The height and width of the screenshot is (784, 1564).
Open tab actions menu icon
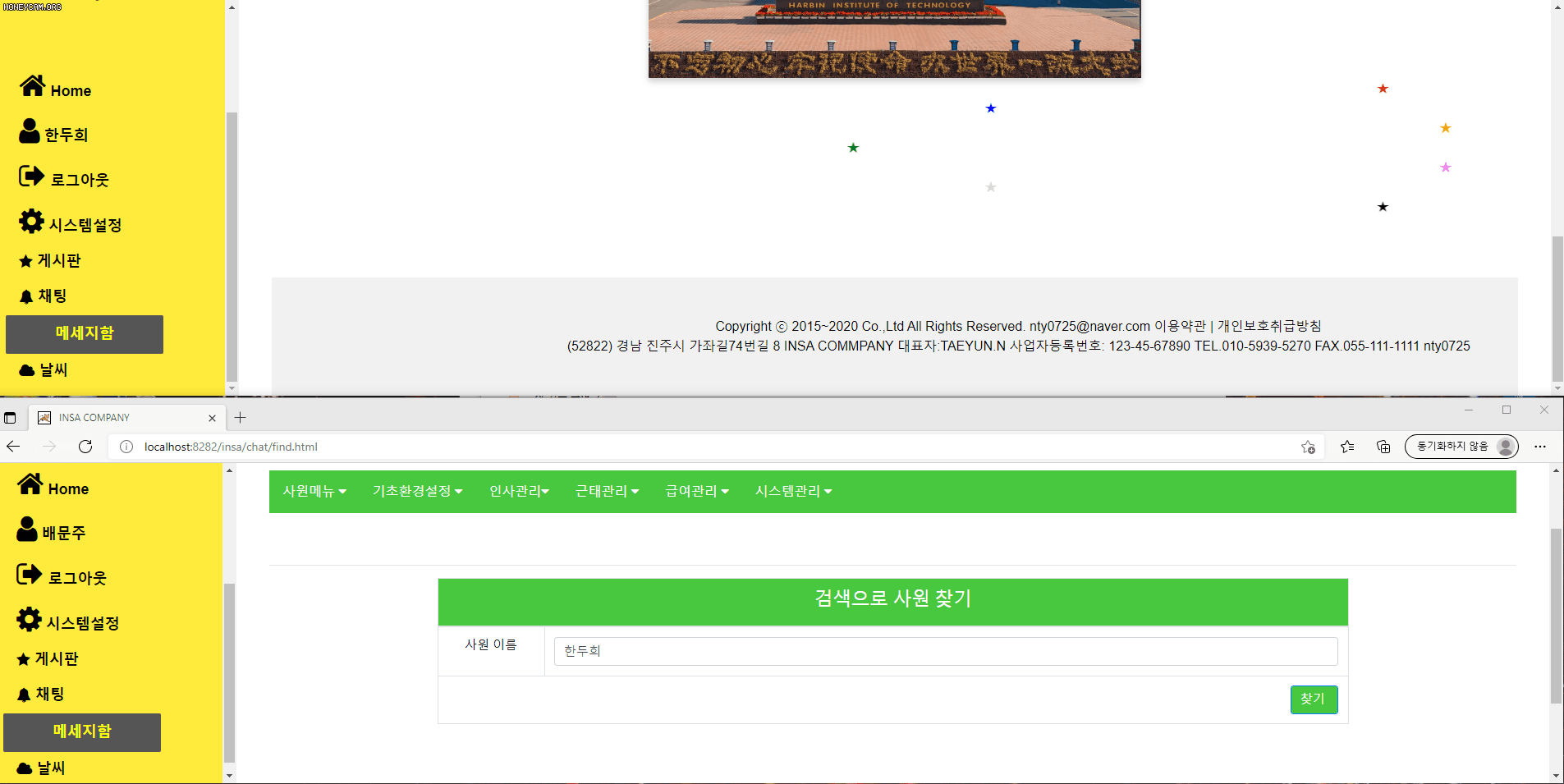(x=10, y=418)
